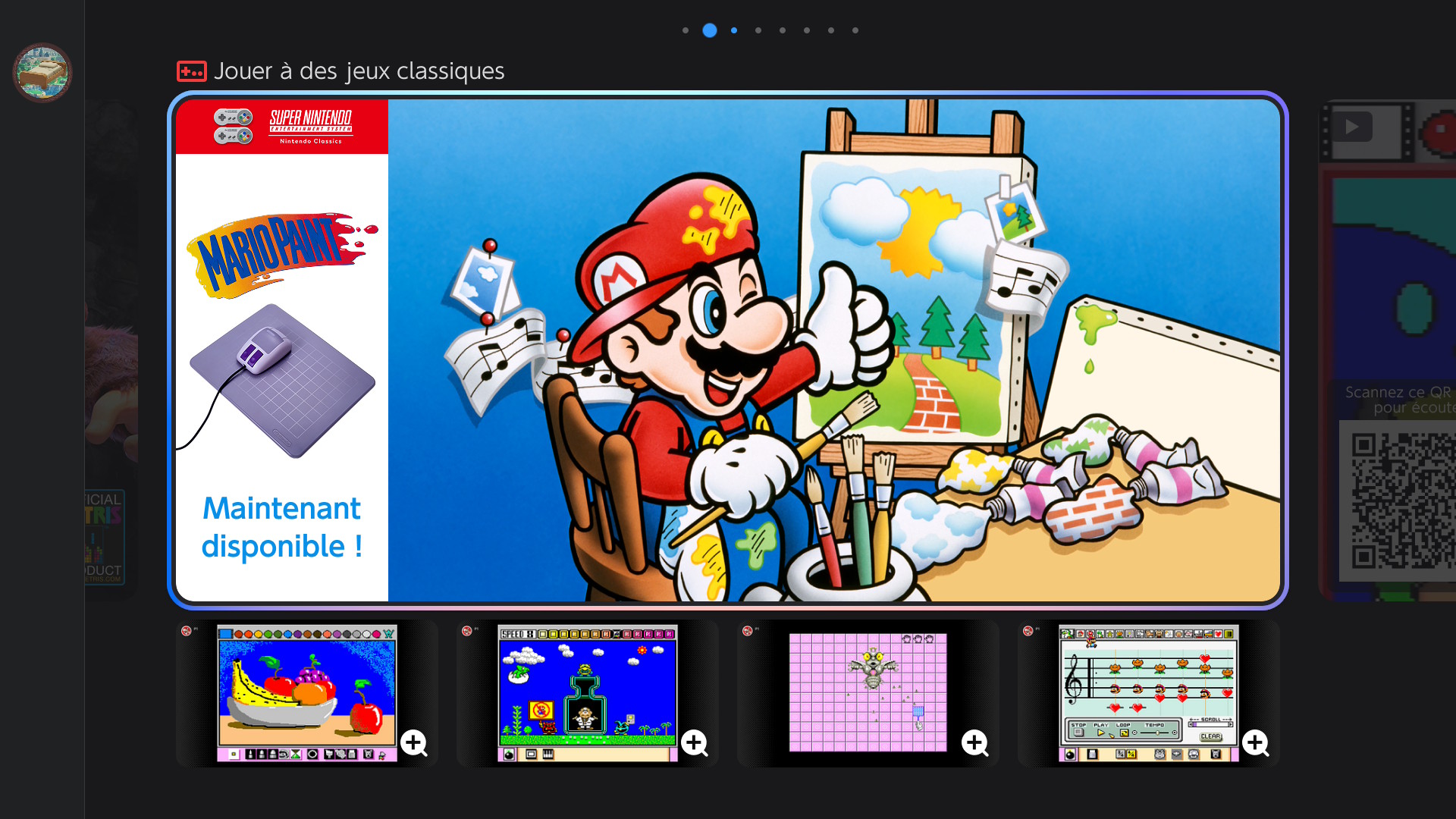
Task: Enlarge the music composer screenshot with magnifier
Action: click(x=1256, y=742)
